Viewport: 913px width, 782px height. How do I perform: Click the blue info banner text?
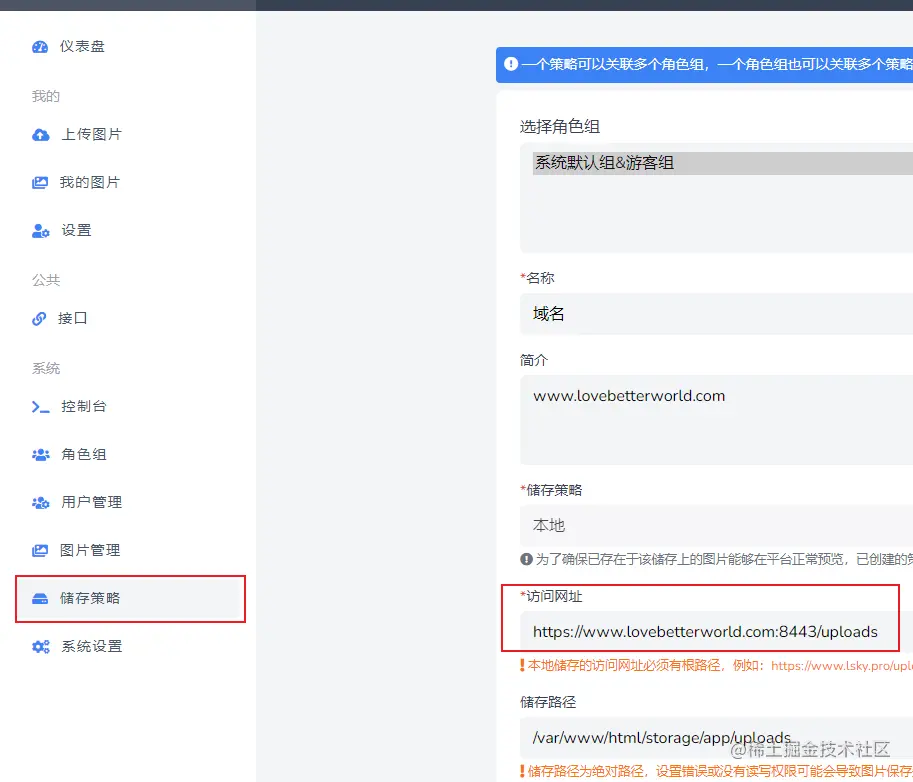click(x=717, y=64)
